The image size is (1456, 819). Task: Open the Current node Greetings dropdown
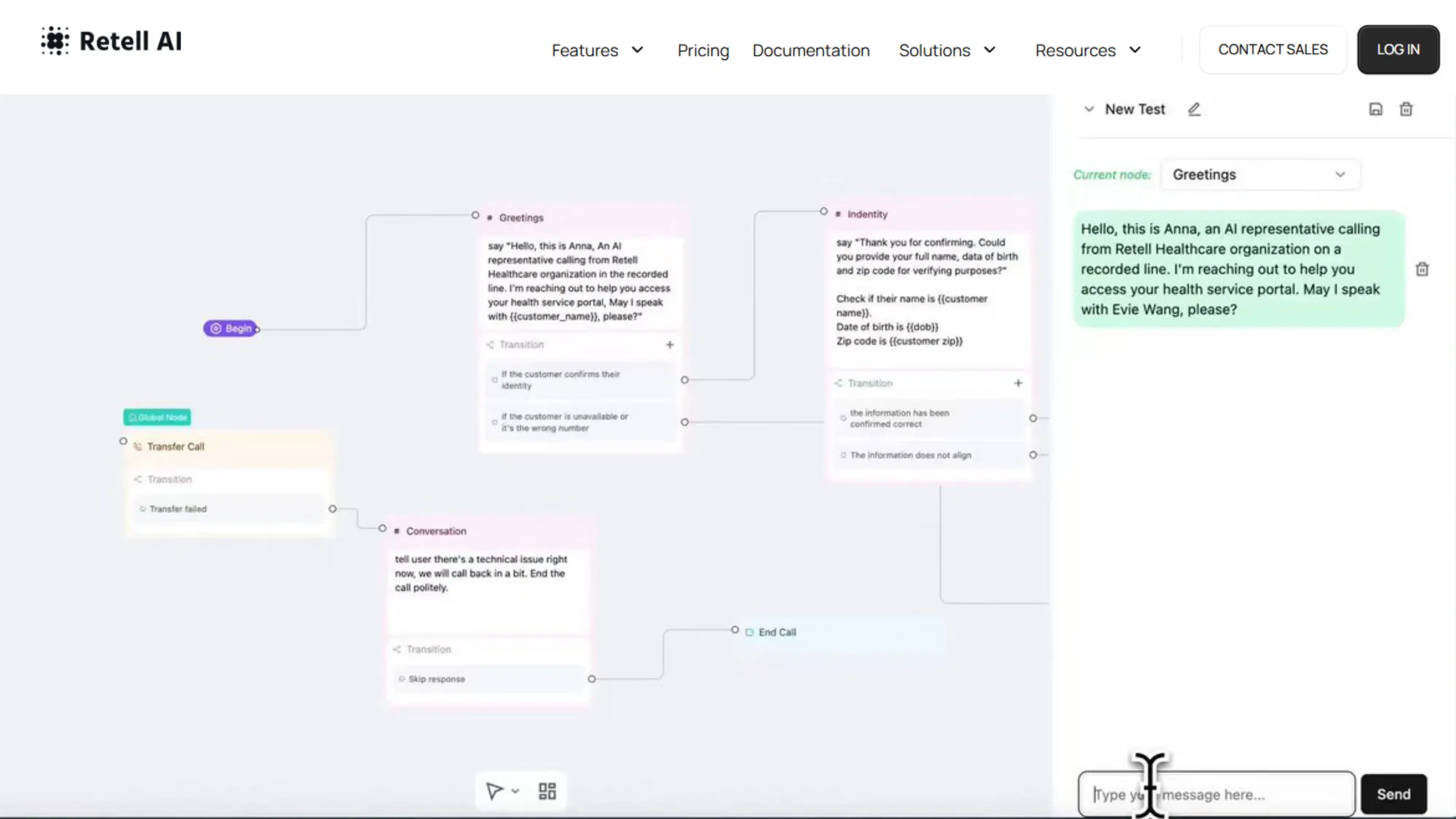tap(1259, 175)
